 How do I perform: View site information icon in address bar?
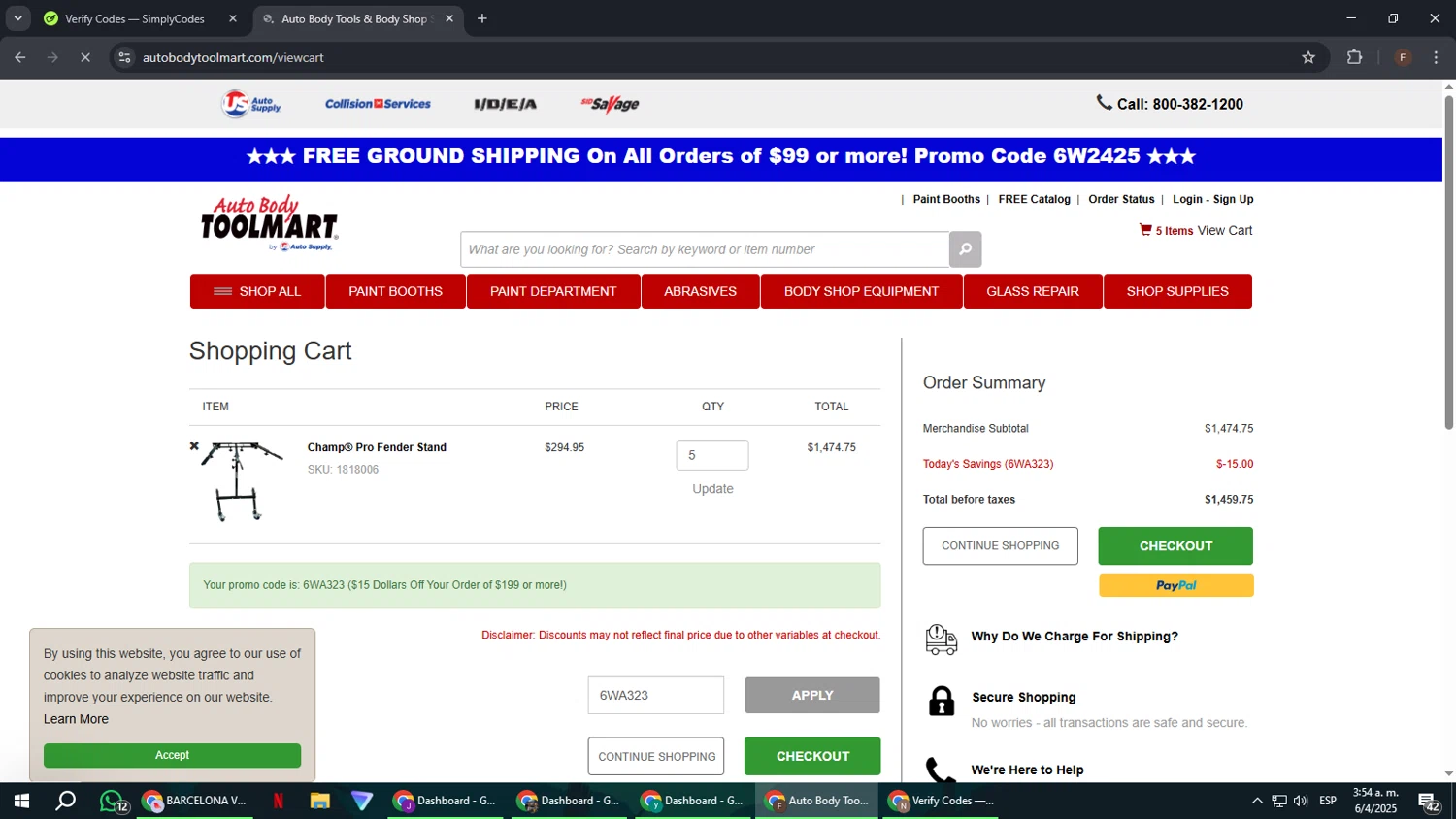[124, 57]
